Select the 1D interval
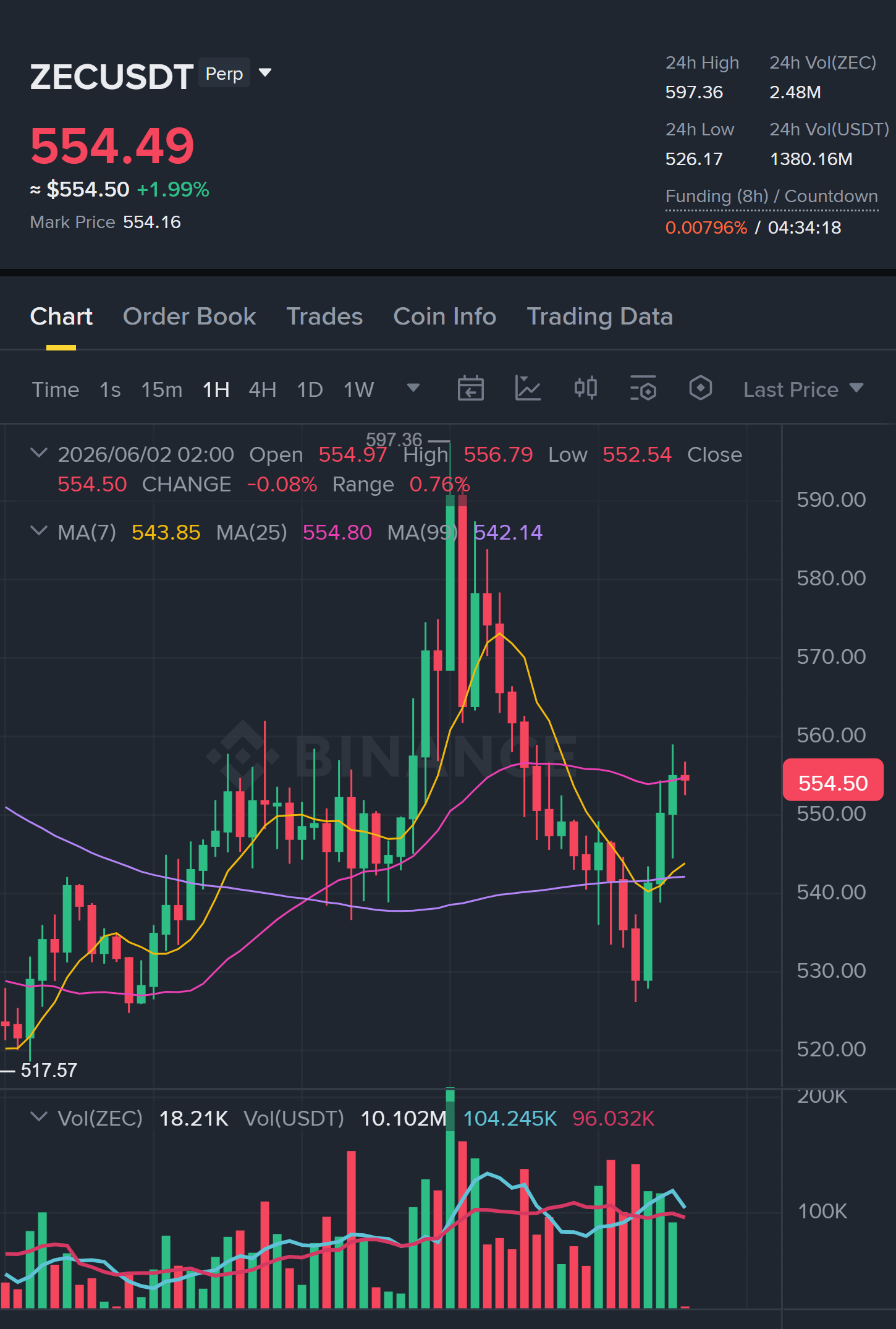The width and height of the screenshot is (896, 1329). [310, 389]
